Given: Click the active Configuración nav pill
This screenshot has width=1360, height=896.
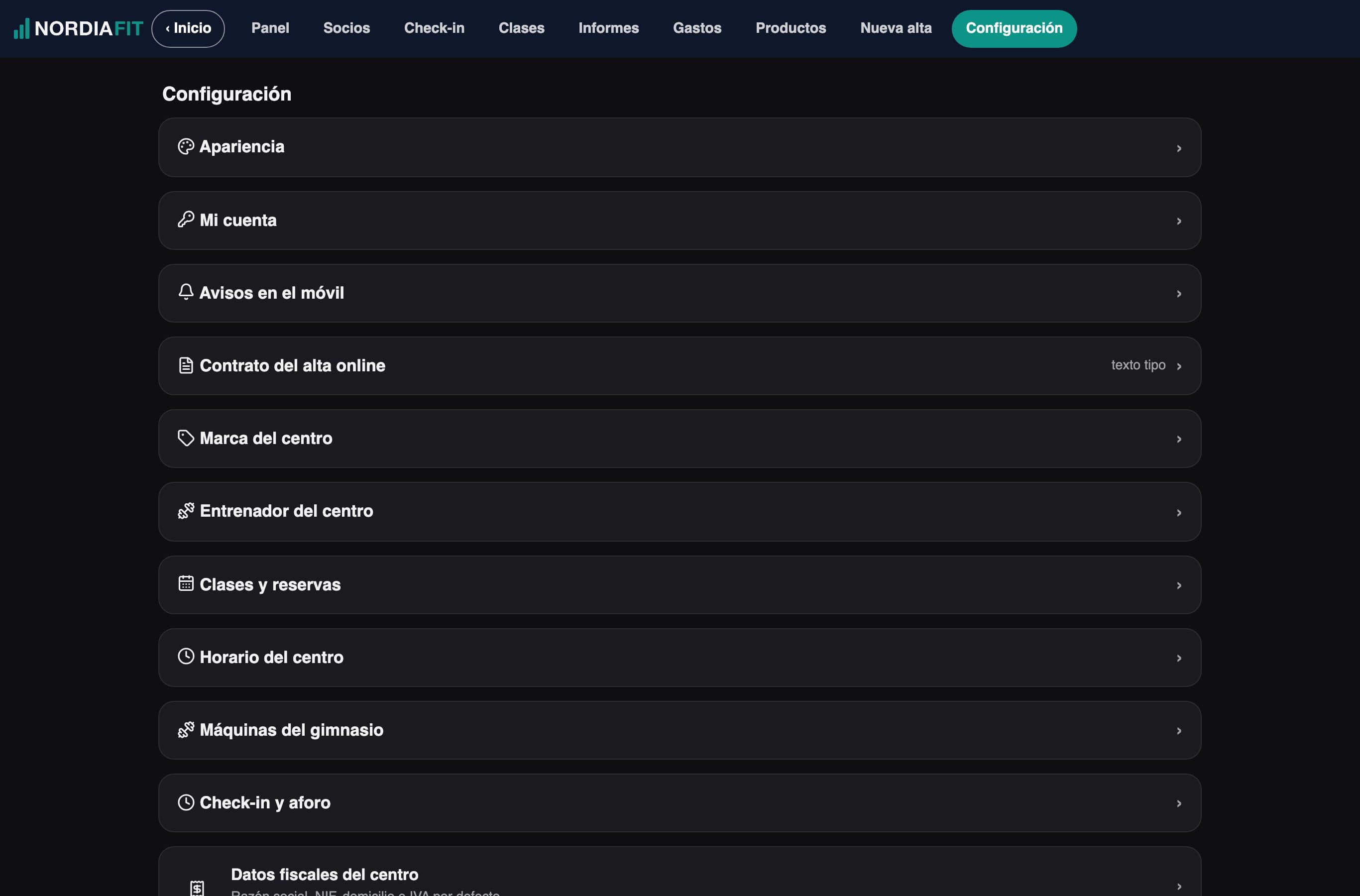Looking at the screenshot, I should pos(1015,28).
